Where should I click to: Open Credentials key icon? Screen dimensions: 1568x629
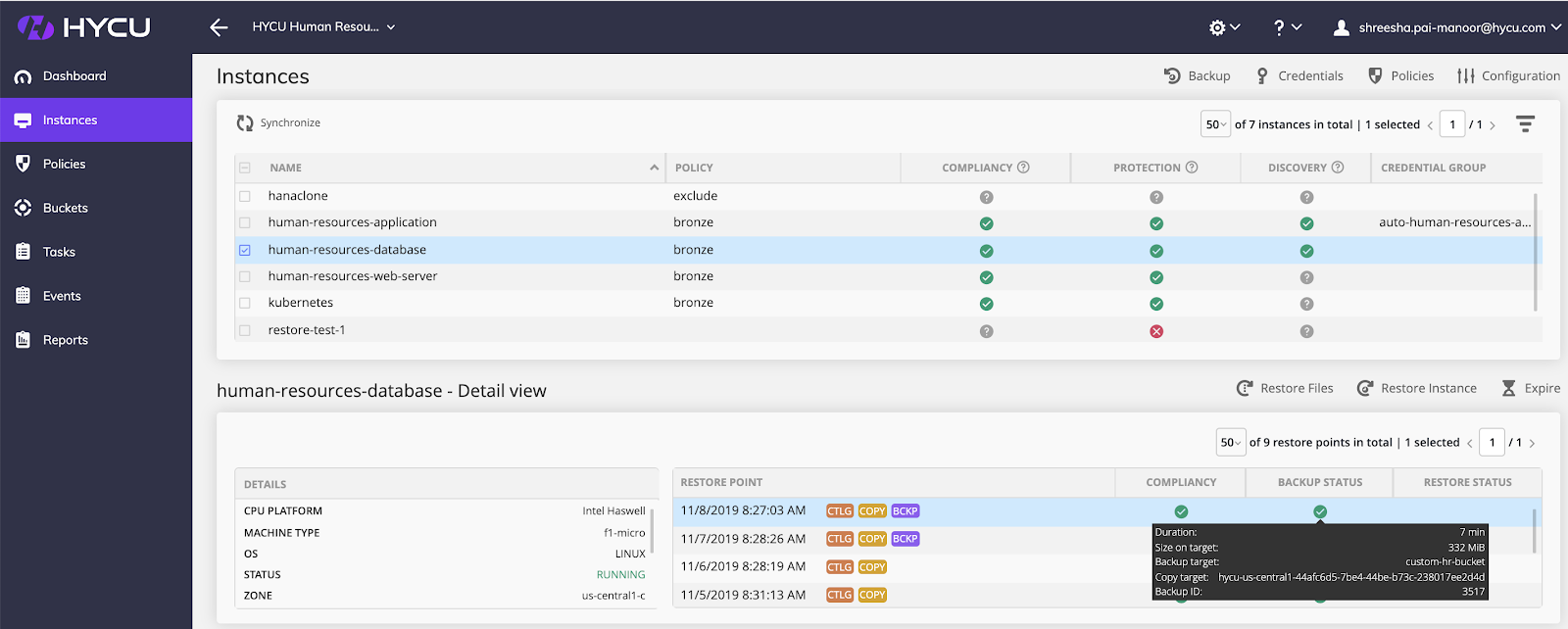coord(1262,75)
